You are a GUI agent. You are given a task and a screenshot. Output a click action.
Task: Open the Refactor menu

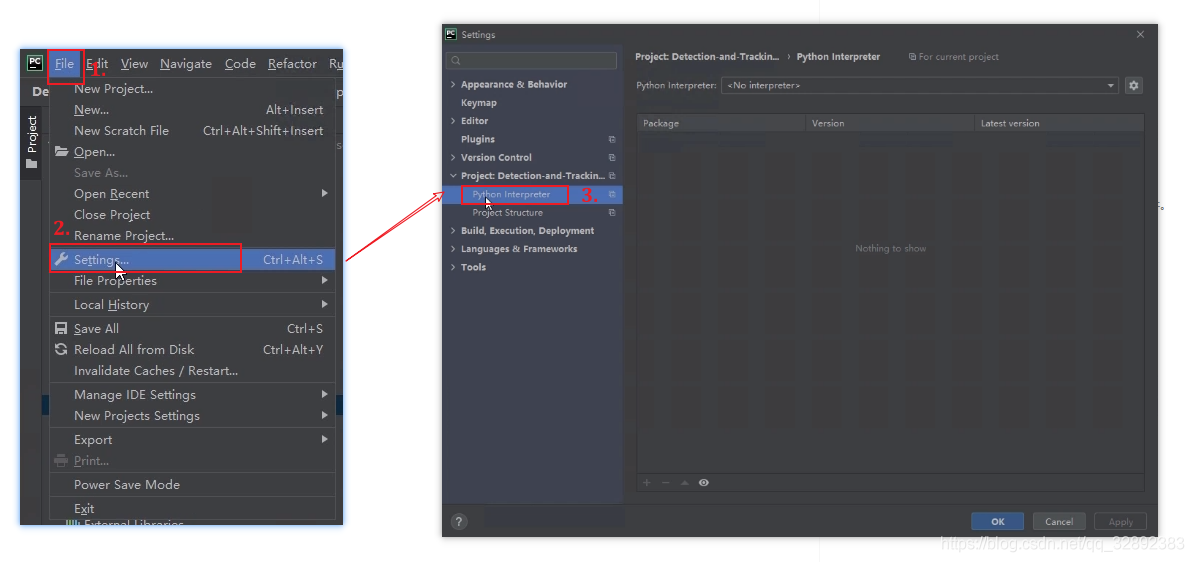point(292,64)
